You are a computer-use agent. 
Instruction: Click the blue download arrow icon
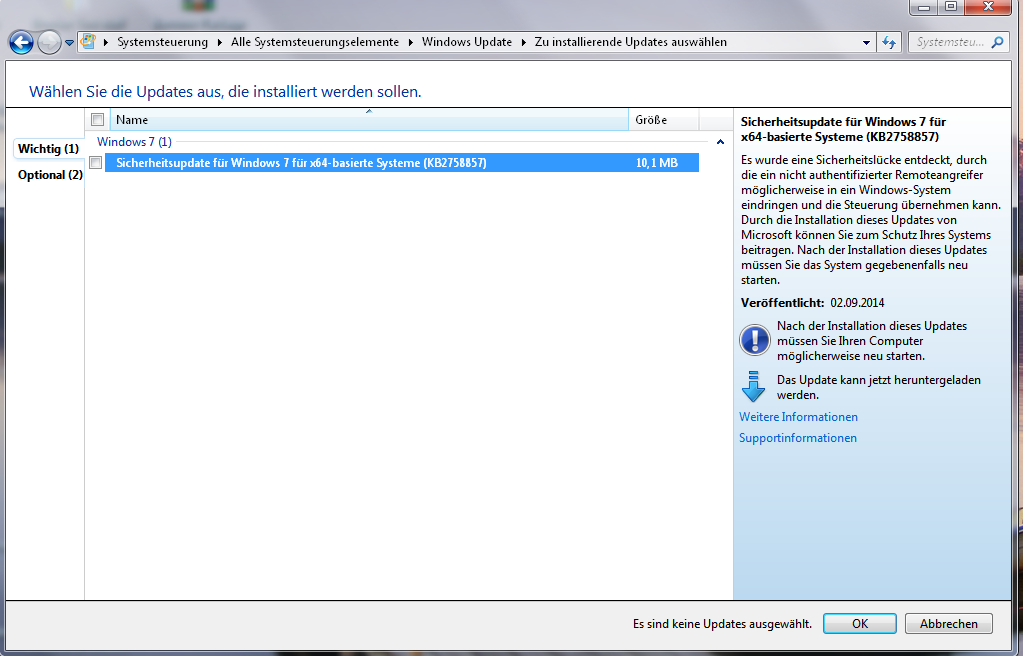point(754,386)
